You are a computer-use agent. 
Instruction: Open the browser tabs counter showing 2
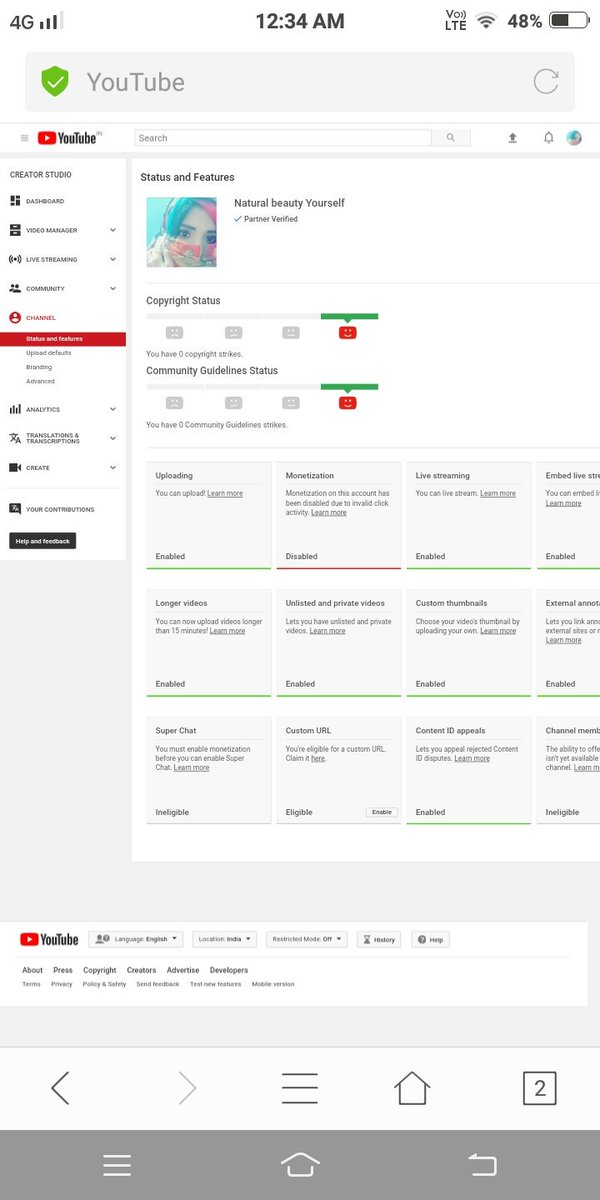point(540,1087)
